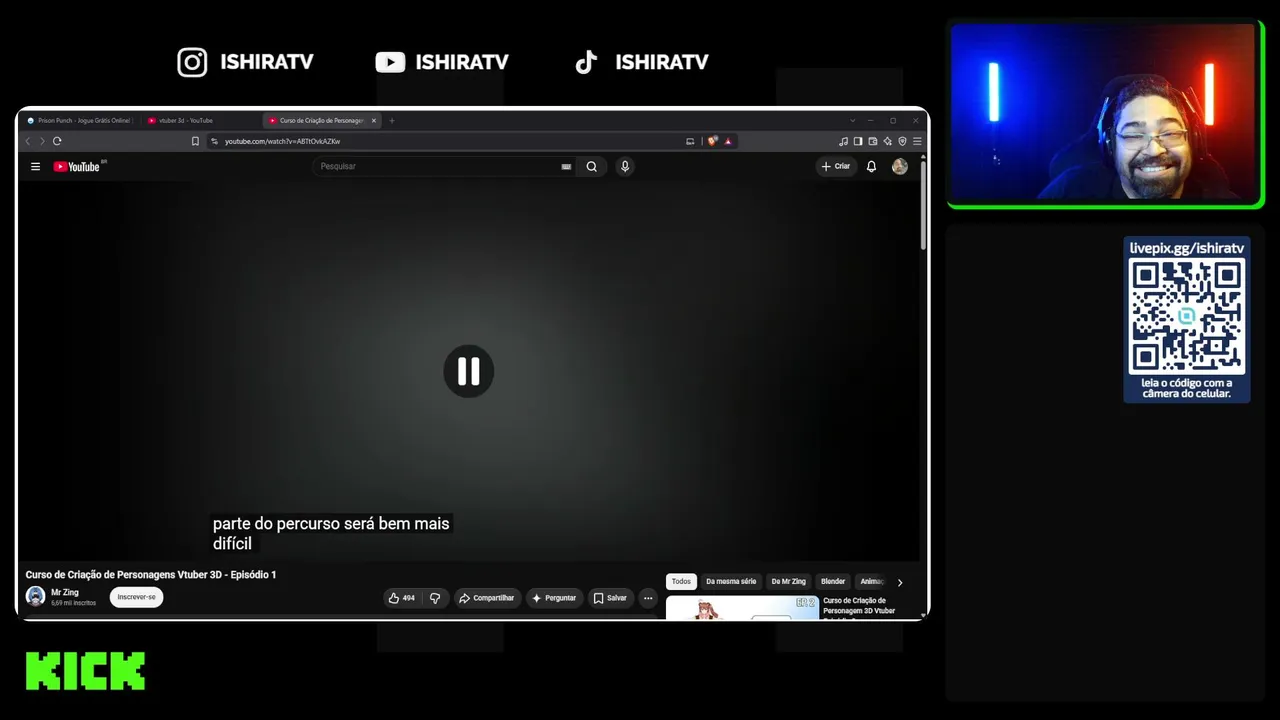Click the Perguntar ask button
This screenshot has height=720, width=1280.
pyautogui.click(x=555, y=598)
